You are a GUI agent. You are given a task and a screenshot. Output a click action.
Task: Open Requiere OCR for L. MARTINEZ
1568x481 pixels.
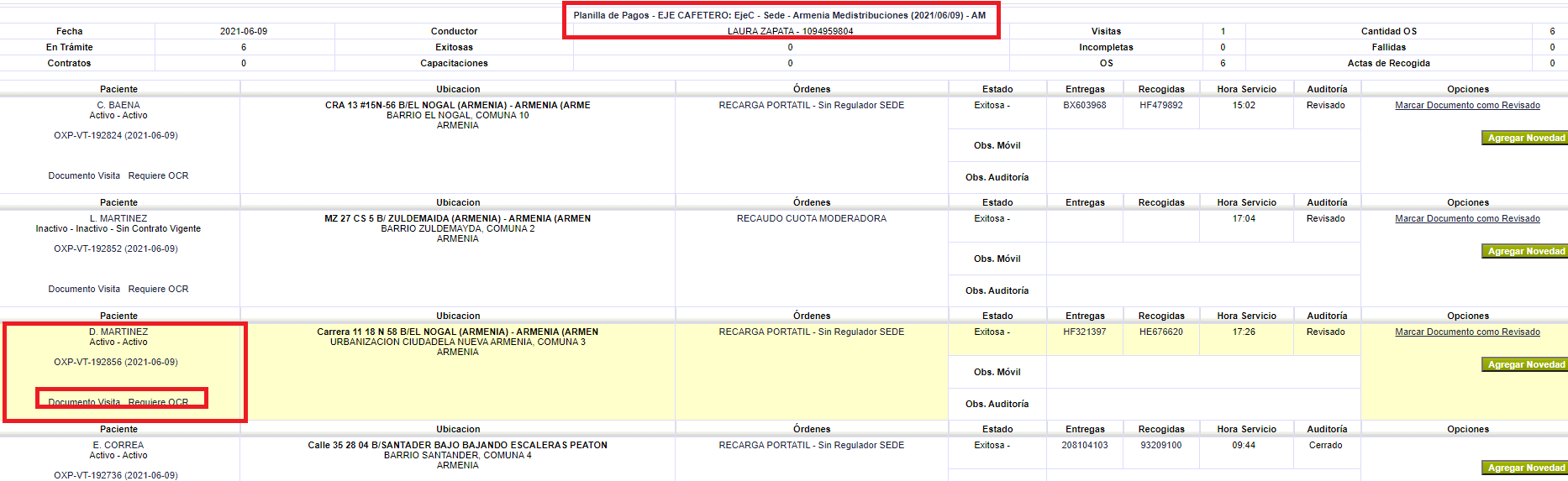click(158, 290)
